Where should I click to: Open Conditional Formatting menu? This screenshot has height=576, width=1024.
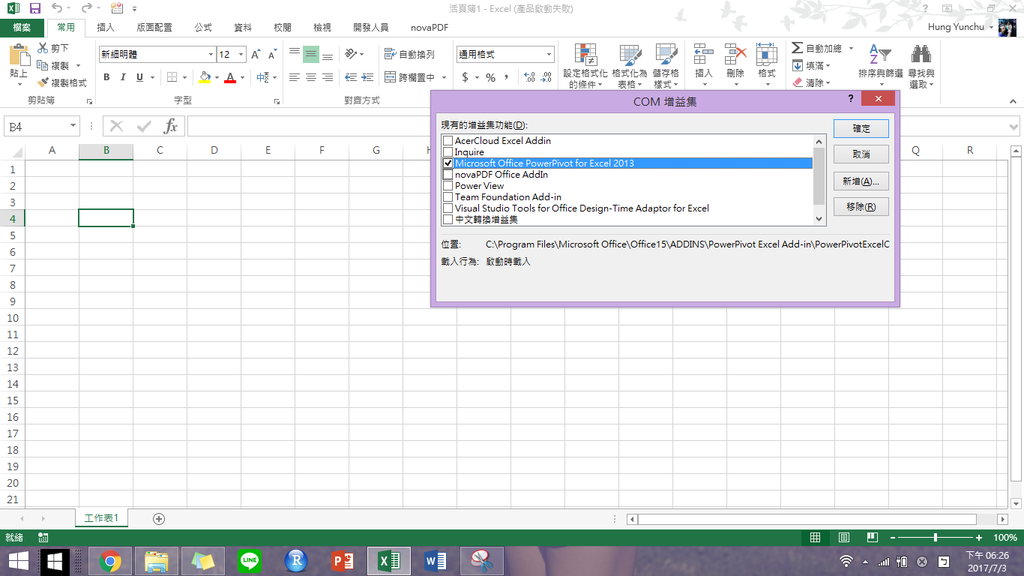coord(585,66)
